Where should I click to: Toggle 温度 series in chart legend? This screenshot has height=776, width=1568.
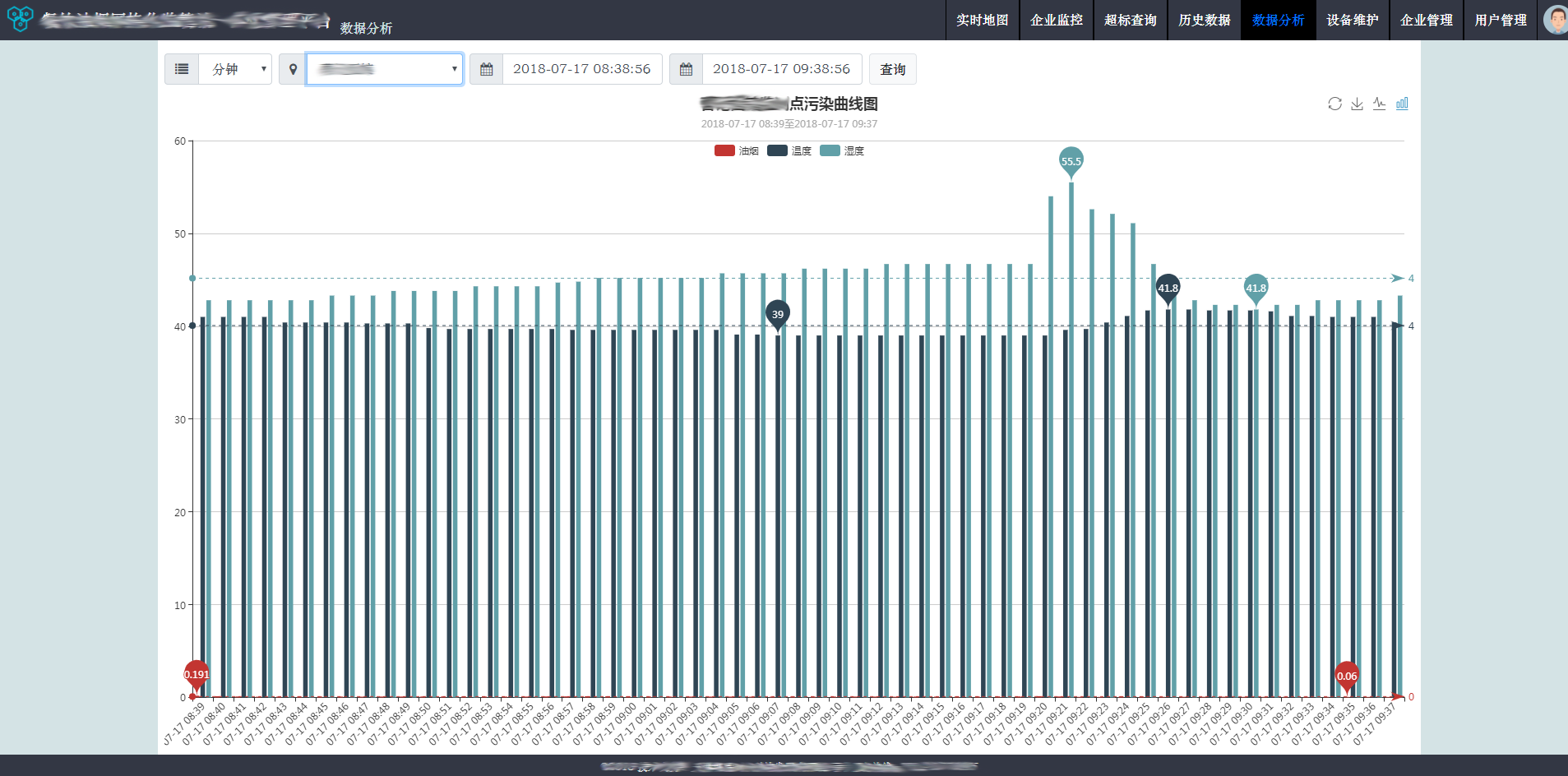click(x=789, y=150)
